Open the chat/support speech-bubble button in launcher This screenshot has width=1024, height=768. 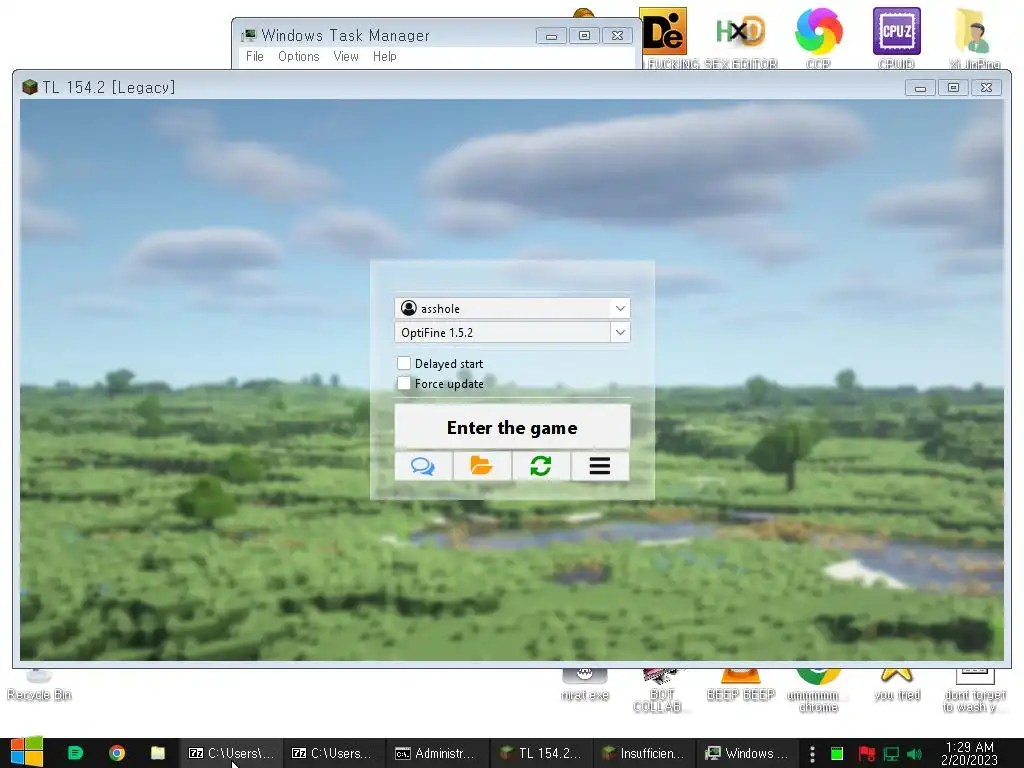point(423,466)
